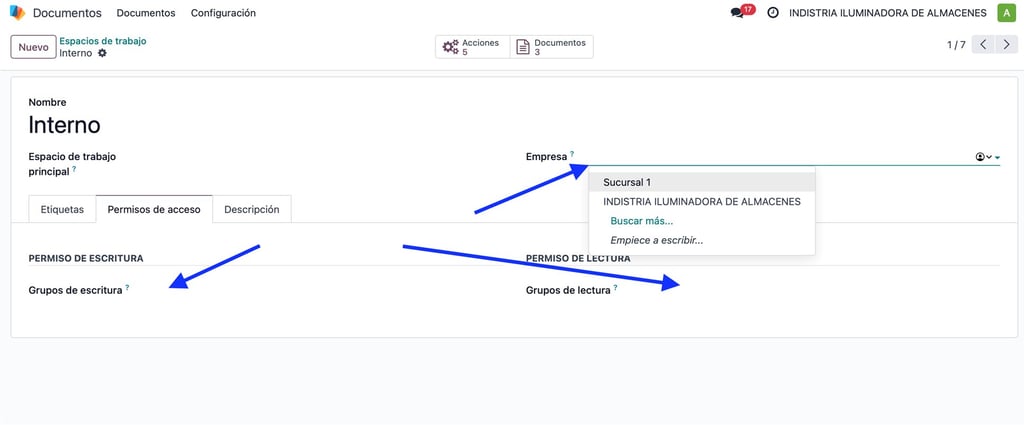Click the Acciones gears smart button
The width and height of the screenshot is (1024, 425).
coord(472,47)
